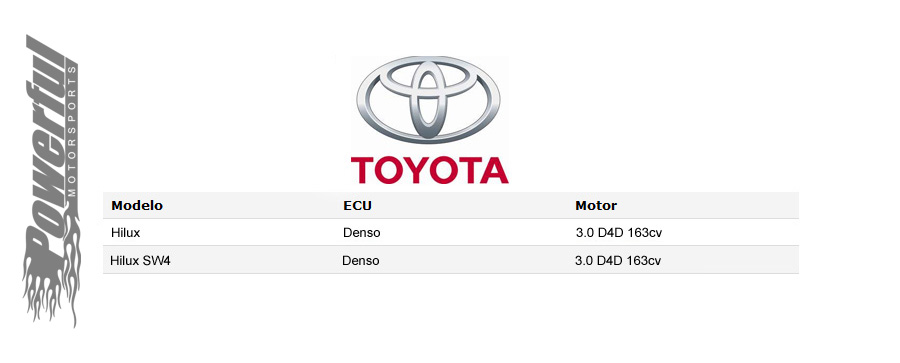The height and width of the screenshot is (363, 900).
Task: Click Denso in the Hilux row
Action: click(x=362, y=233)
